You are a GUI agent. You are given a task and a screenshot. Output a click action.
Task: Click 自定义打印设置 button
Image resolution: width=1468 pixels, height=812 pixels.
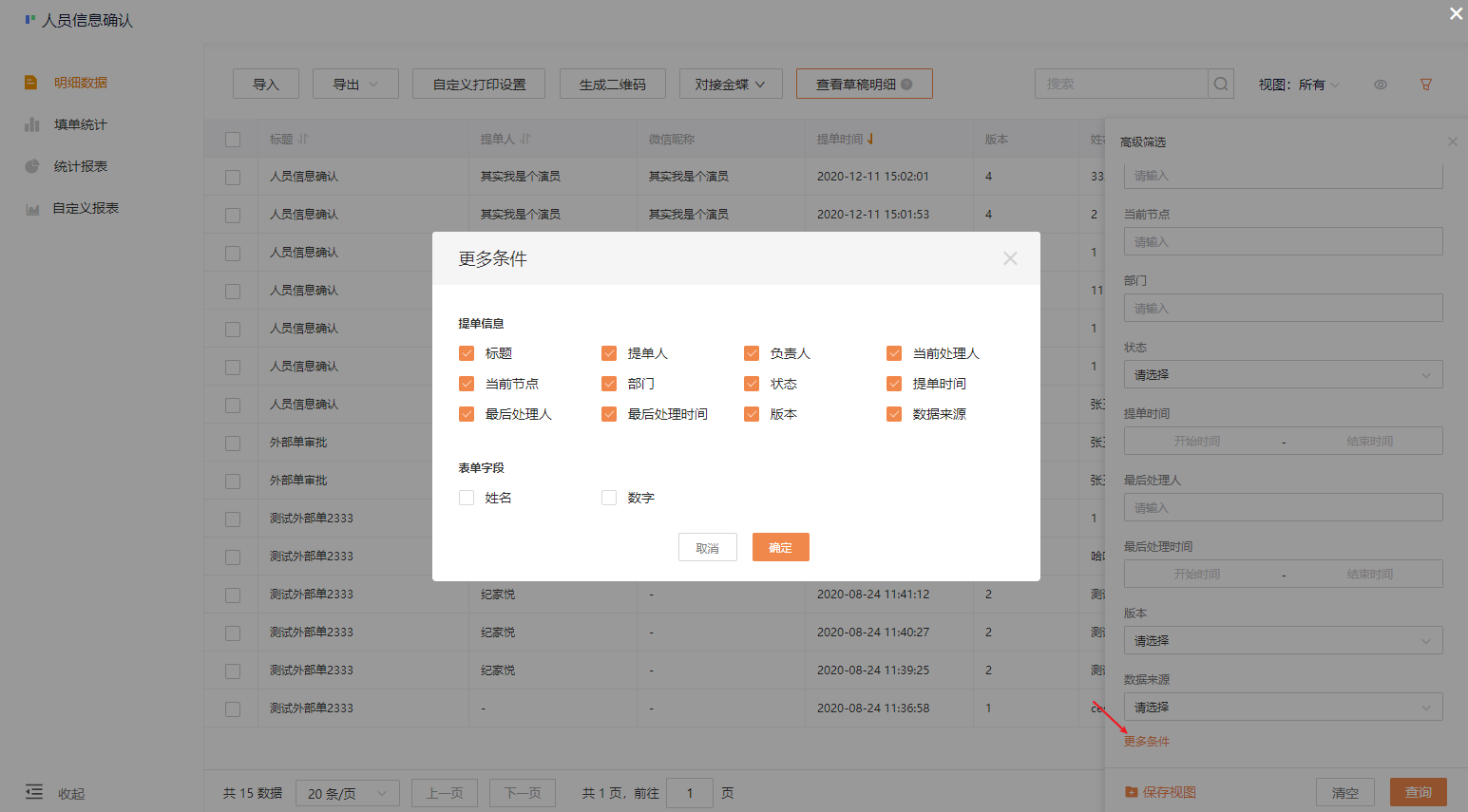[x=480, y=84]
